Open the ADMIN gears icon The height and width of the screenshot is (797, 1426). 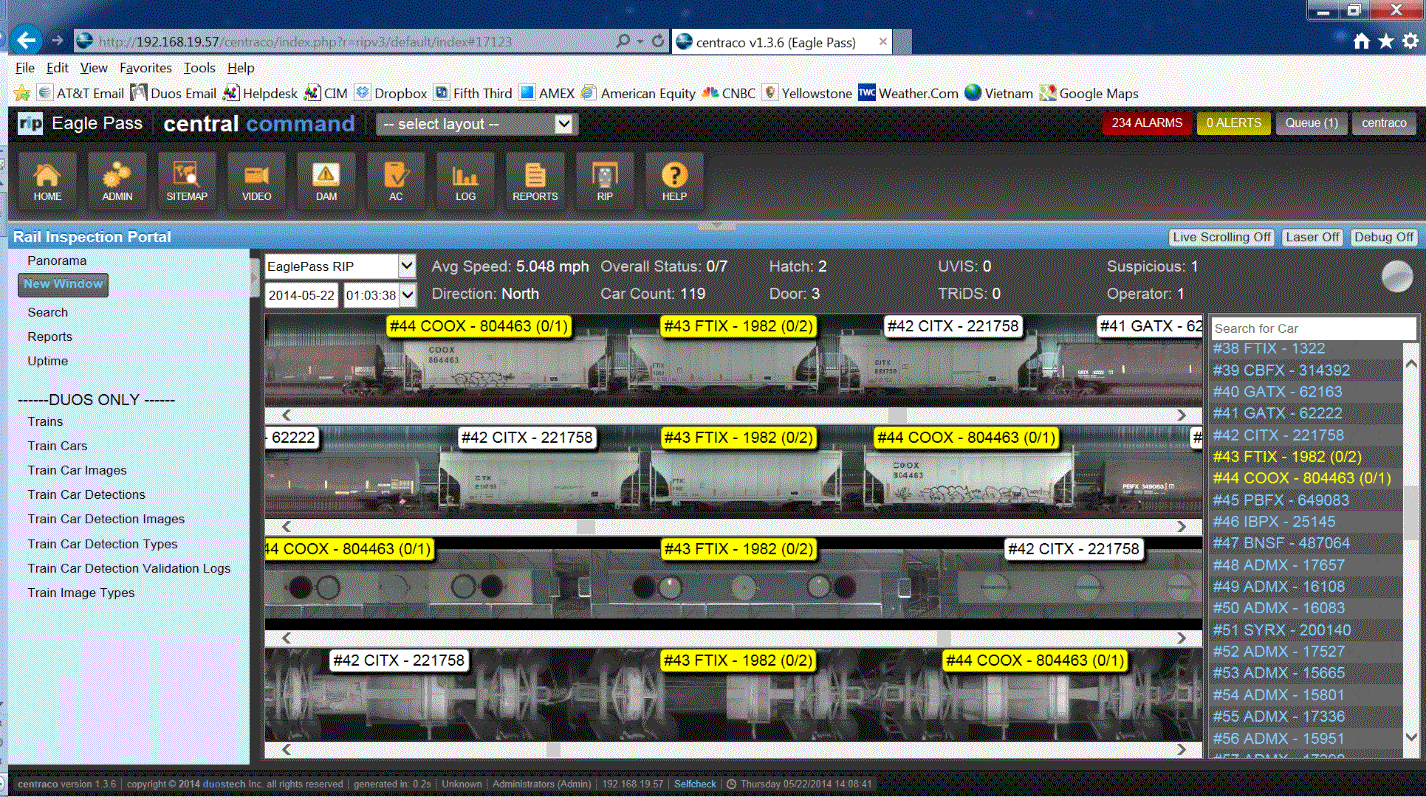[117, 181]
